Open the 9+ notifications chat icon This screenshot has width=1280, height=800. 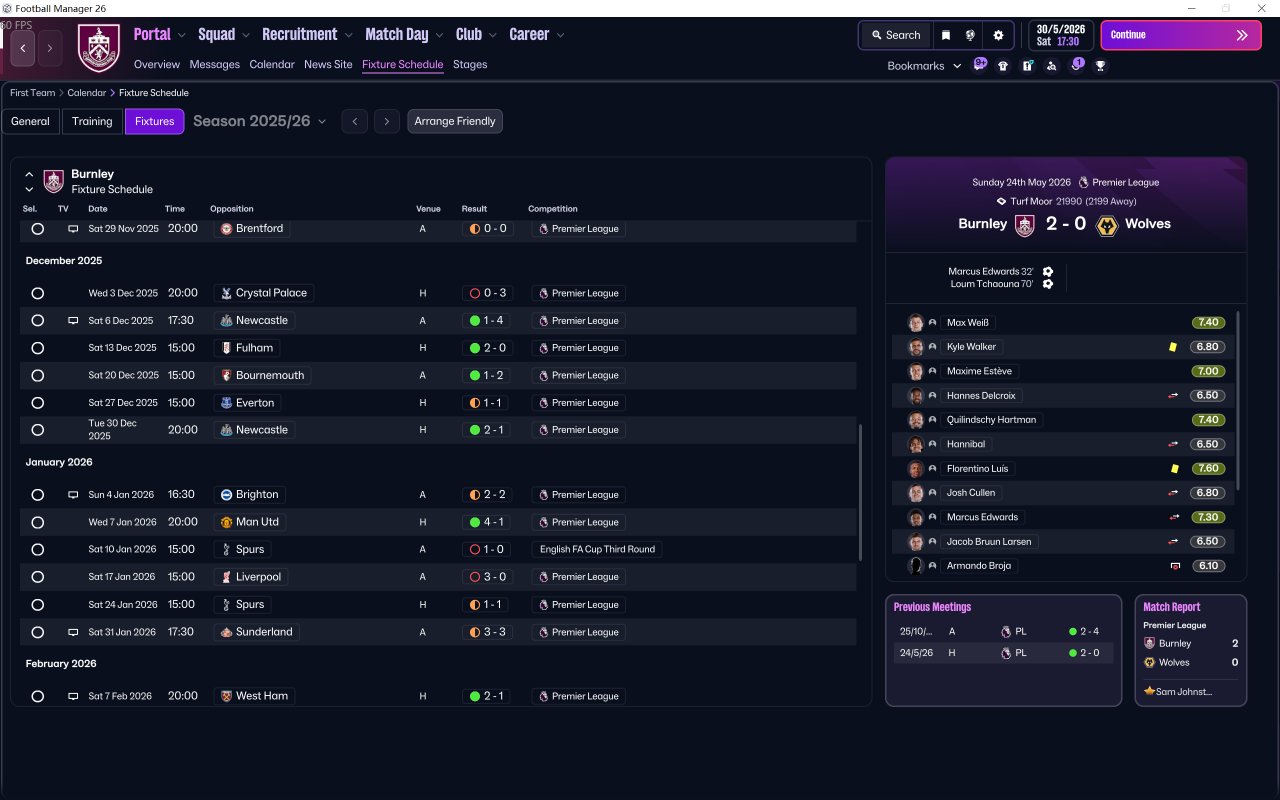click(x=980, y=65)
